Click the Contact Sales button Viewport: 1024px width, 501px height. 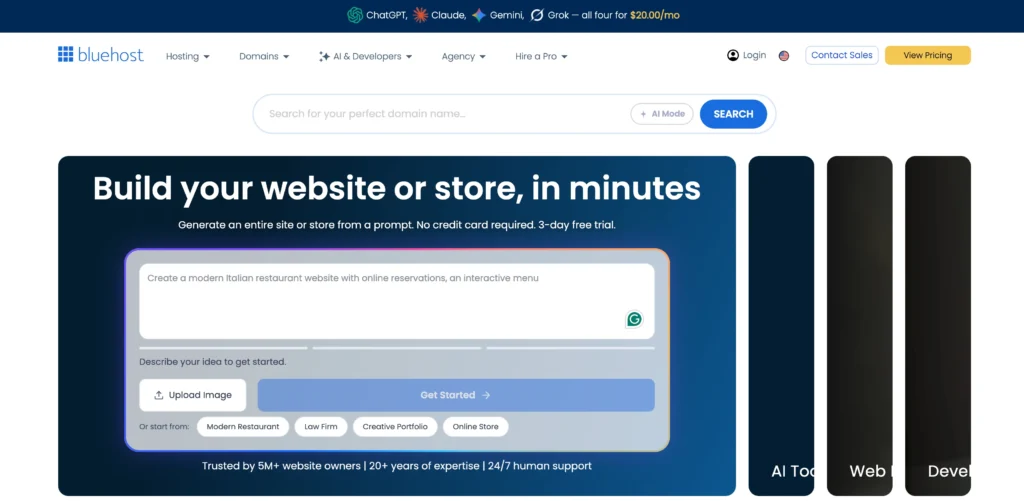(x=842, y=56)
